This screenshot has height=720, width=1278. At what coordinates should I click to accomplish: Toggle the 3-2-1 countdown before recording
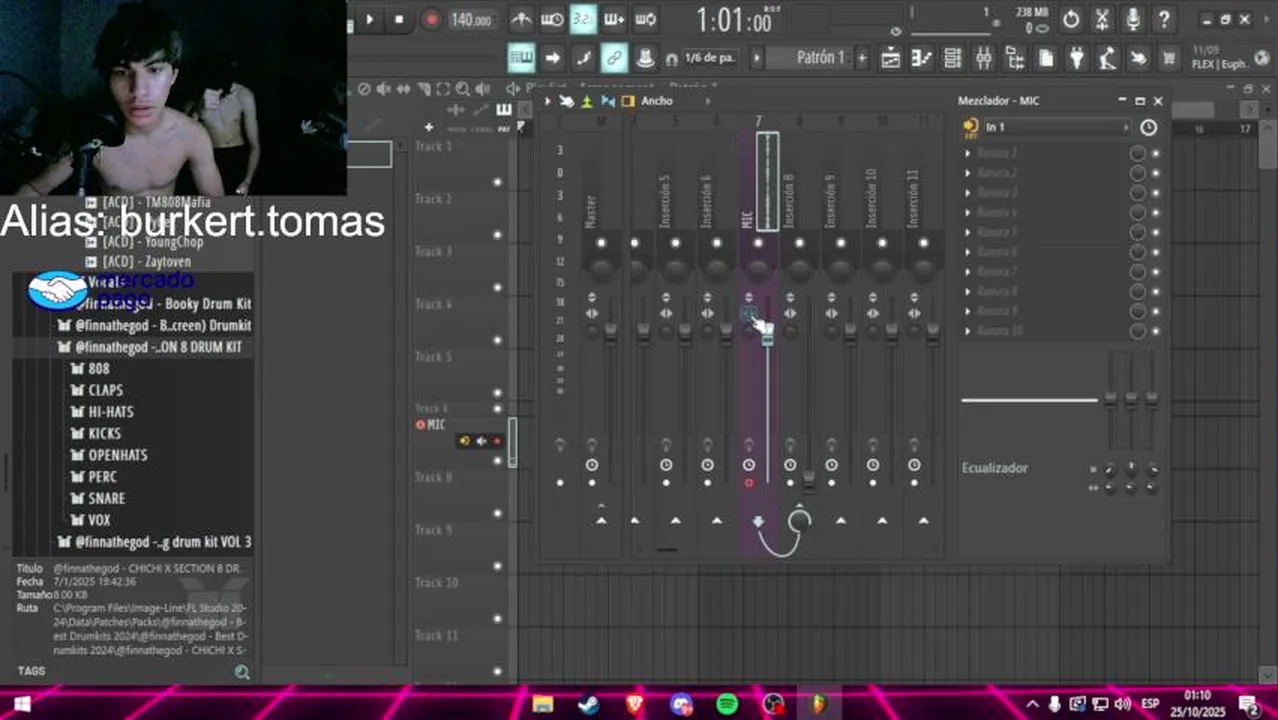click(582, 19)
